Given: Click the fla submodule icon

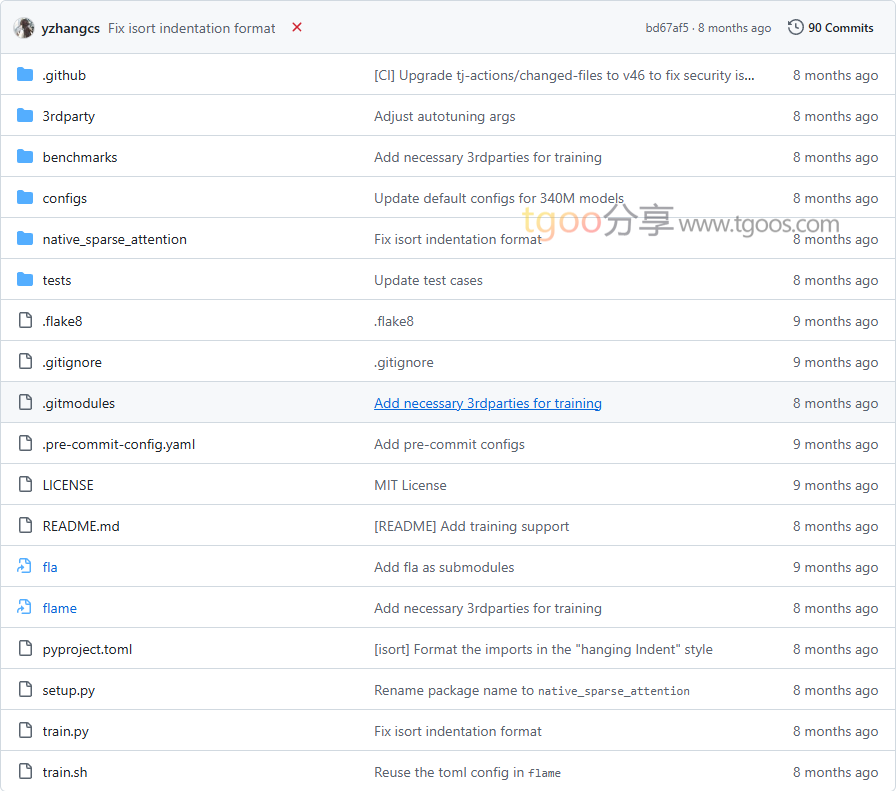Looking at the screenshot, I should pyautogui.click(x=25, y=567).
